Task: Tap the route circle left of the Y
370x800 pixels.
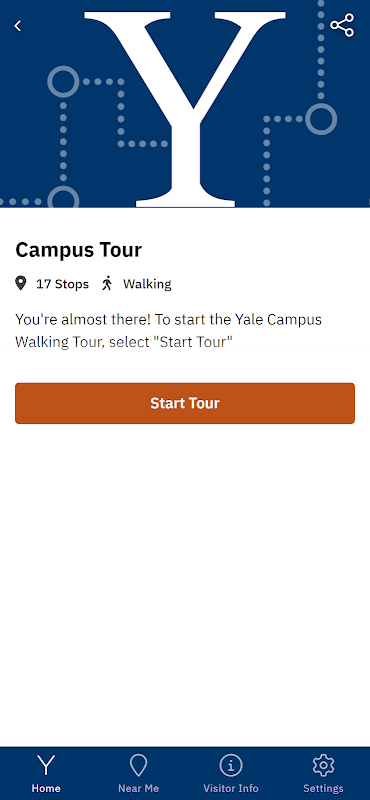Action: (63, 82)
